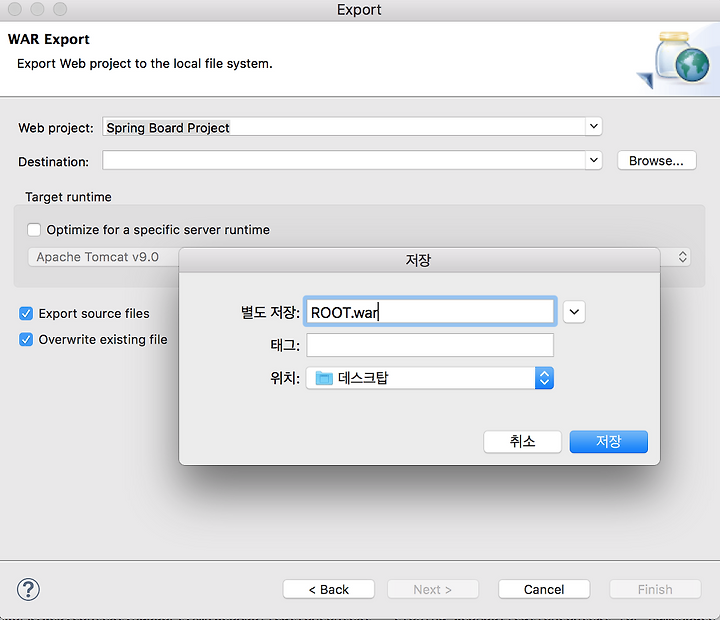
Task: Go back with the < Back button
Action: tap(329, 589)
